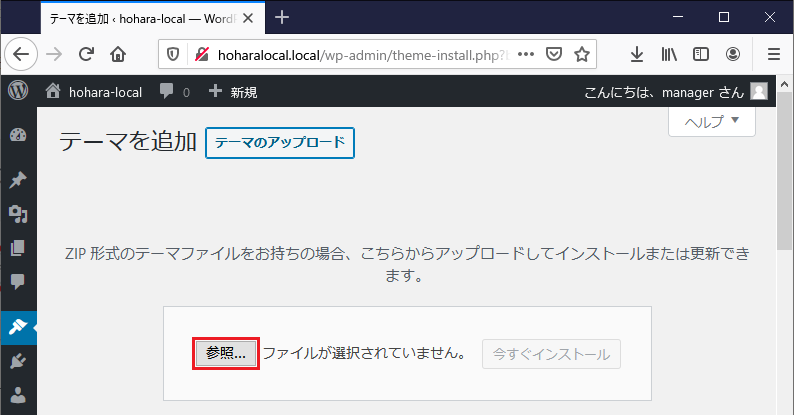Open page actions three-dot menu

point(526,54)
